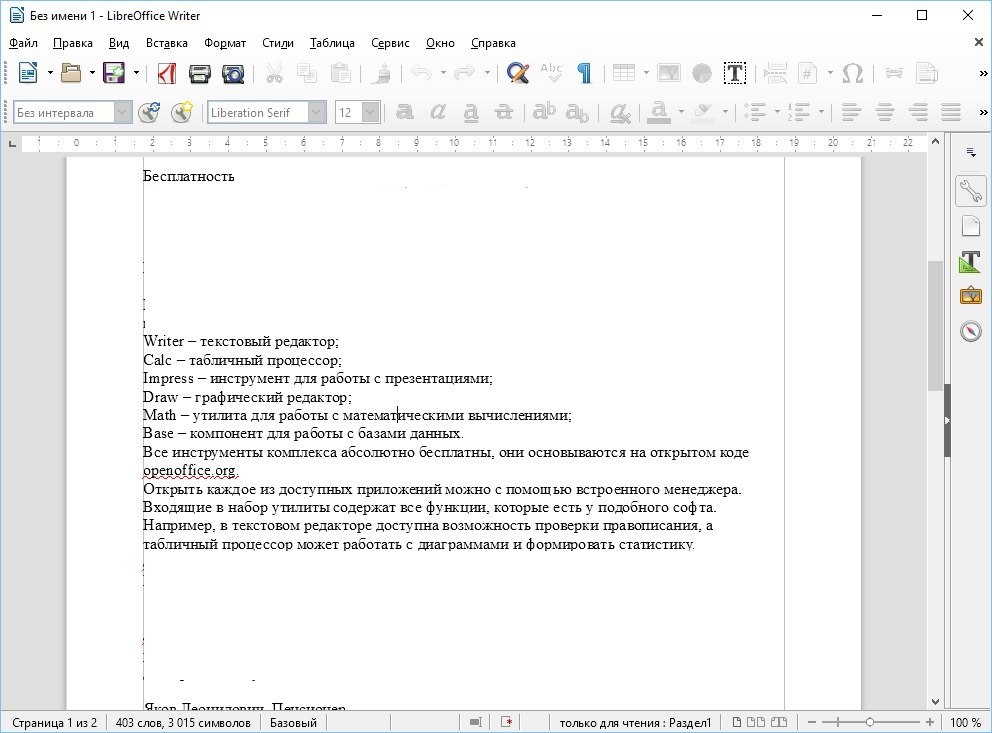
Task: Click the page style 'Базовый' in status bar
Action: point(293,722)
